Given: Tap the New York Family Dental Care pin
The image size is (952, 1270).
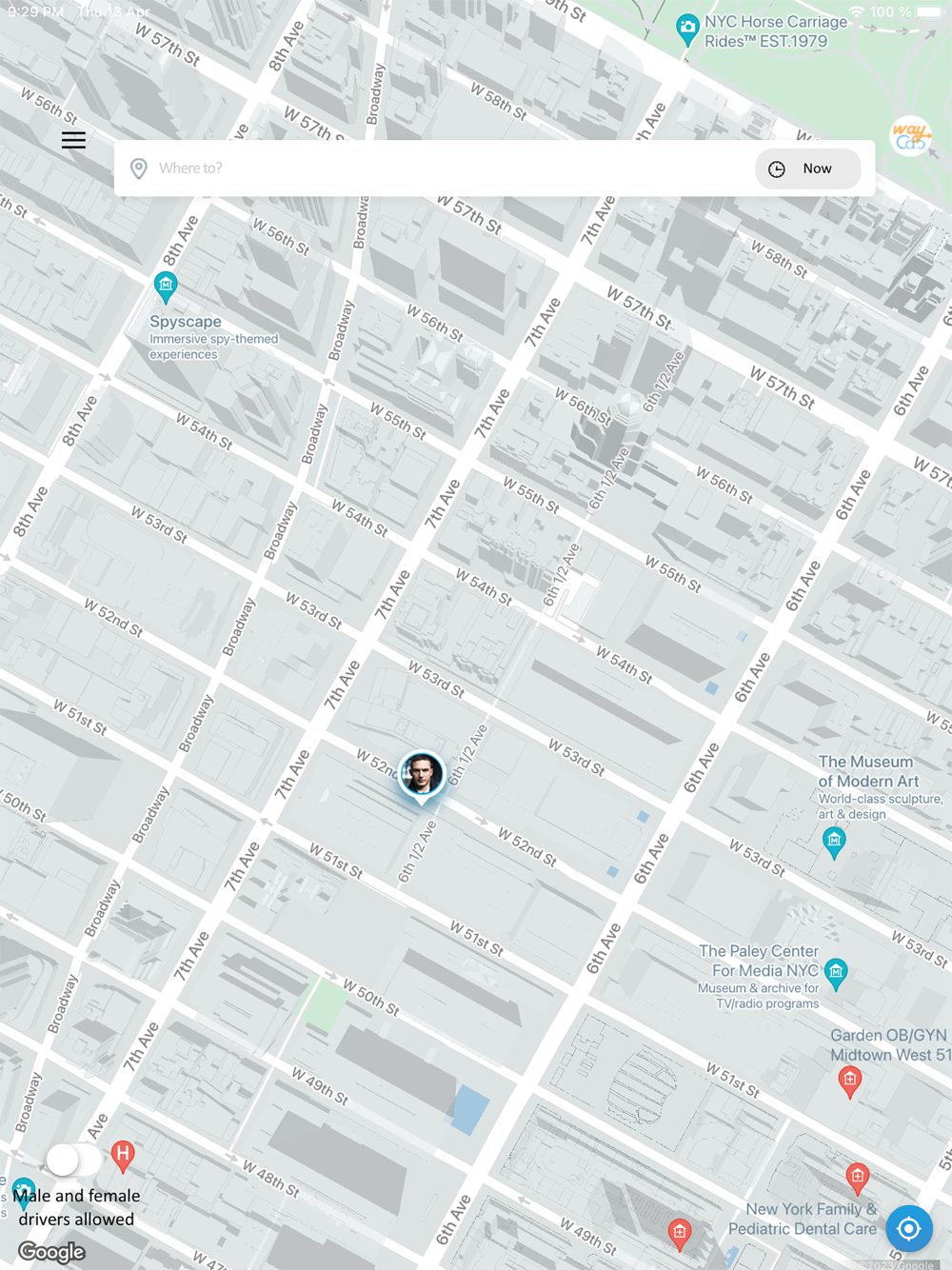Looking at the screenshot, I should click(858, 1178).
